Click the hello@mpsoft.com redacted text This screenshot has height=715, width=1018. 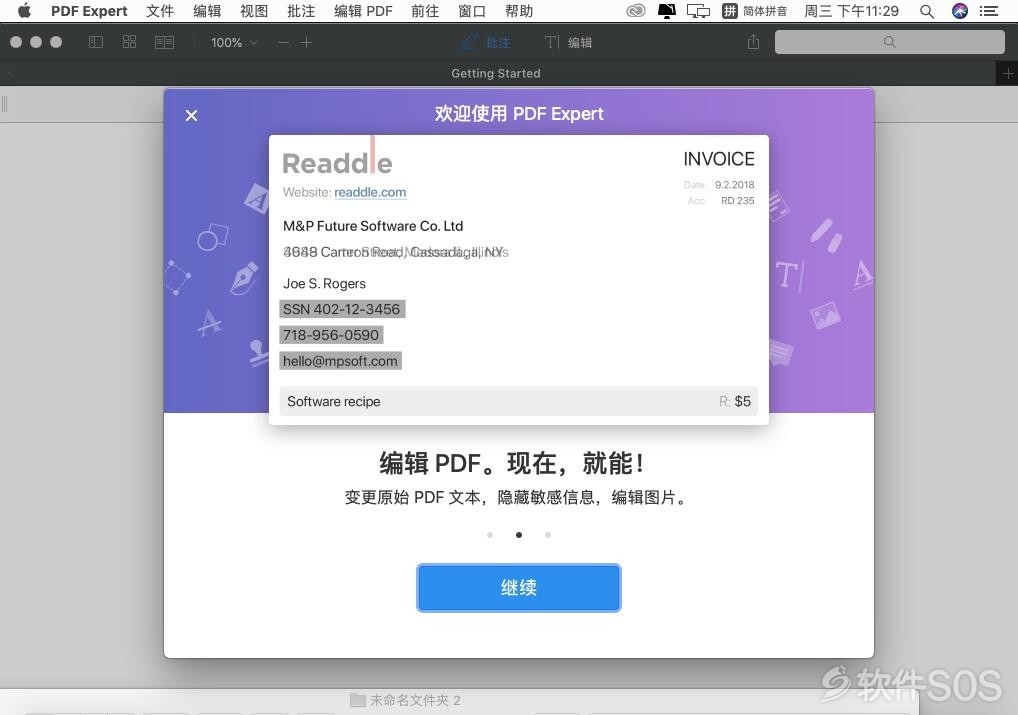[340, 361]
